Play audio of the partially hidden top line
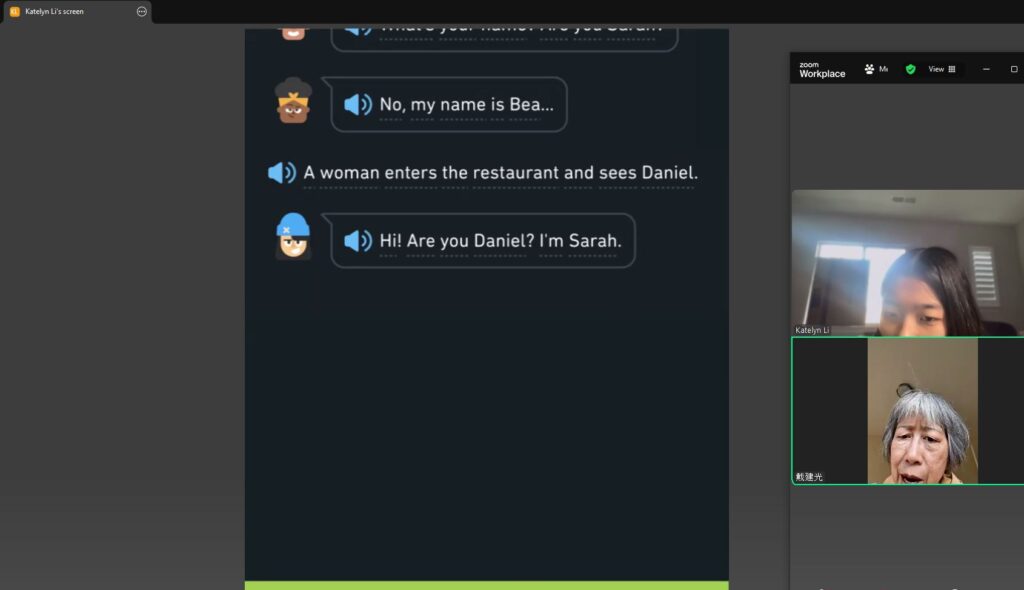This screenshot has width=1024, height=590. [x=358, y=30]
